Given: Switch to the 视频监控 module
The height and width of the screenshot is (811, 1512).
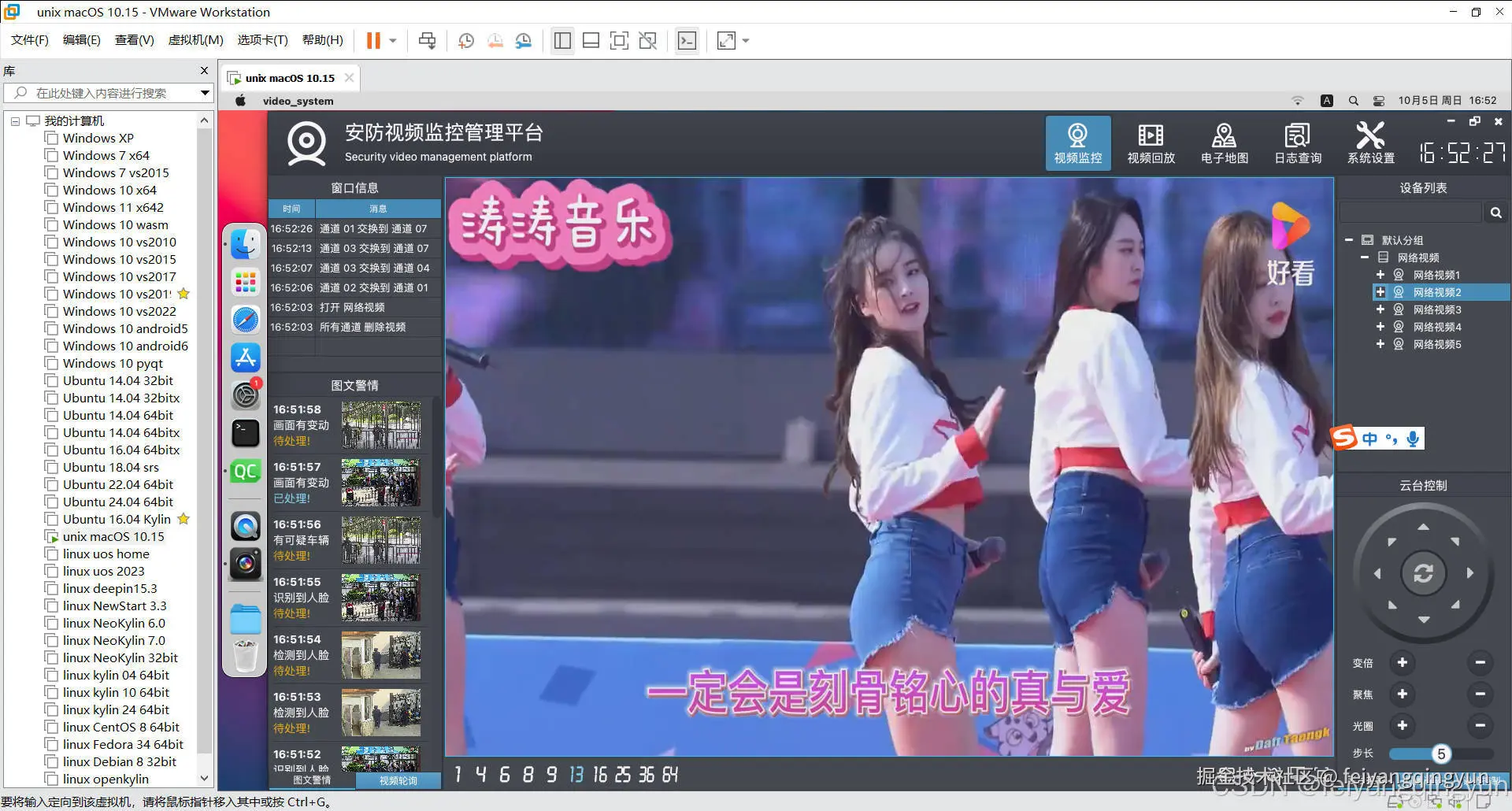Looking at the screenshot, I should [x=1078, y=143].
